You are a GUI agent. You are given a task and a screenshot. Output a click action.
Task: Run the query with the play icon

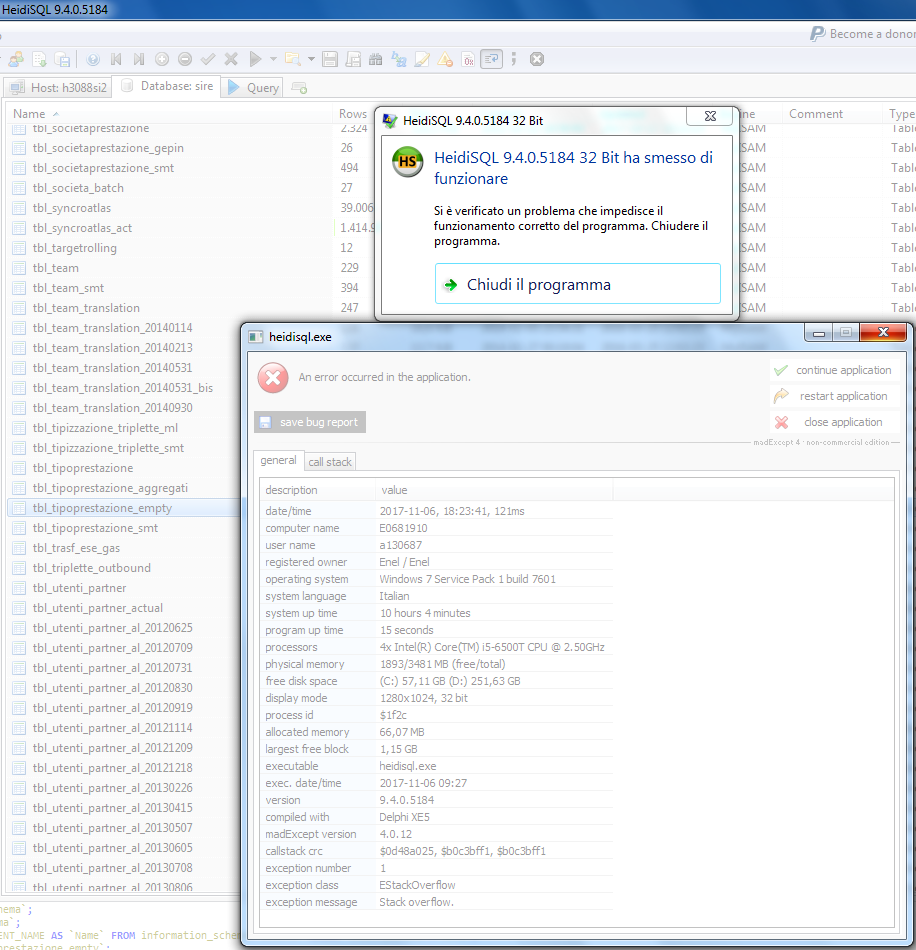tap(255, 59)
